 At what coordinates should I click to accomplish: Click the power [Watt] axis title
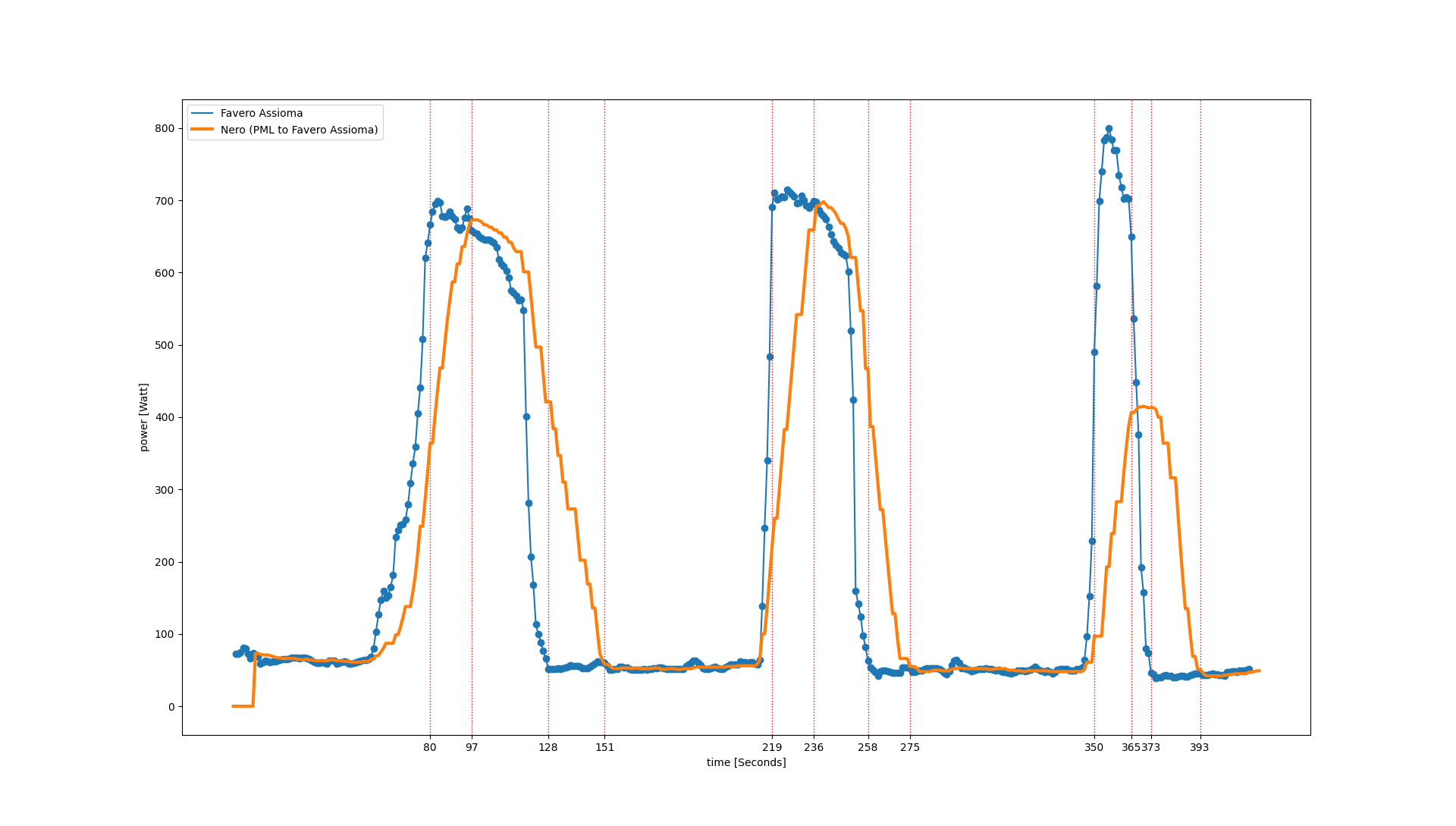pyautogui.click(x=144, y=417)
